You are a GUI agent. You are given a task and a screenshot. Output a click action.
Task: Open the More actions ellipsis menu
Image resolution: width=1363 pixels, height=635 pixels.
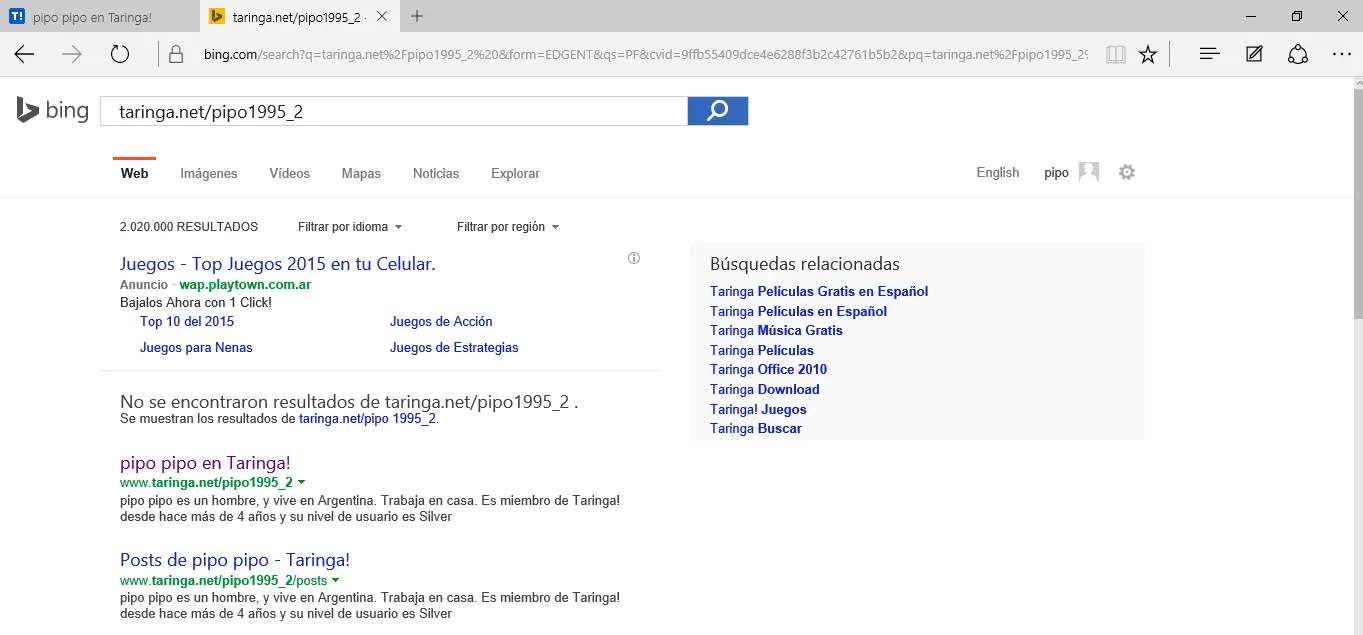(x=1342, y=55)
